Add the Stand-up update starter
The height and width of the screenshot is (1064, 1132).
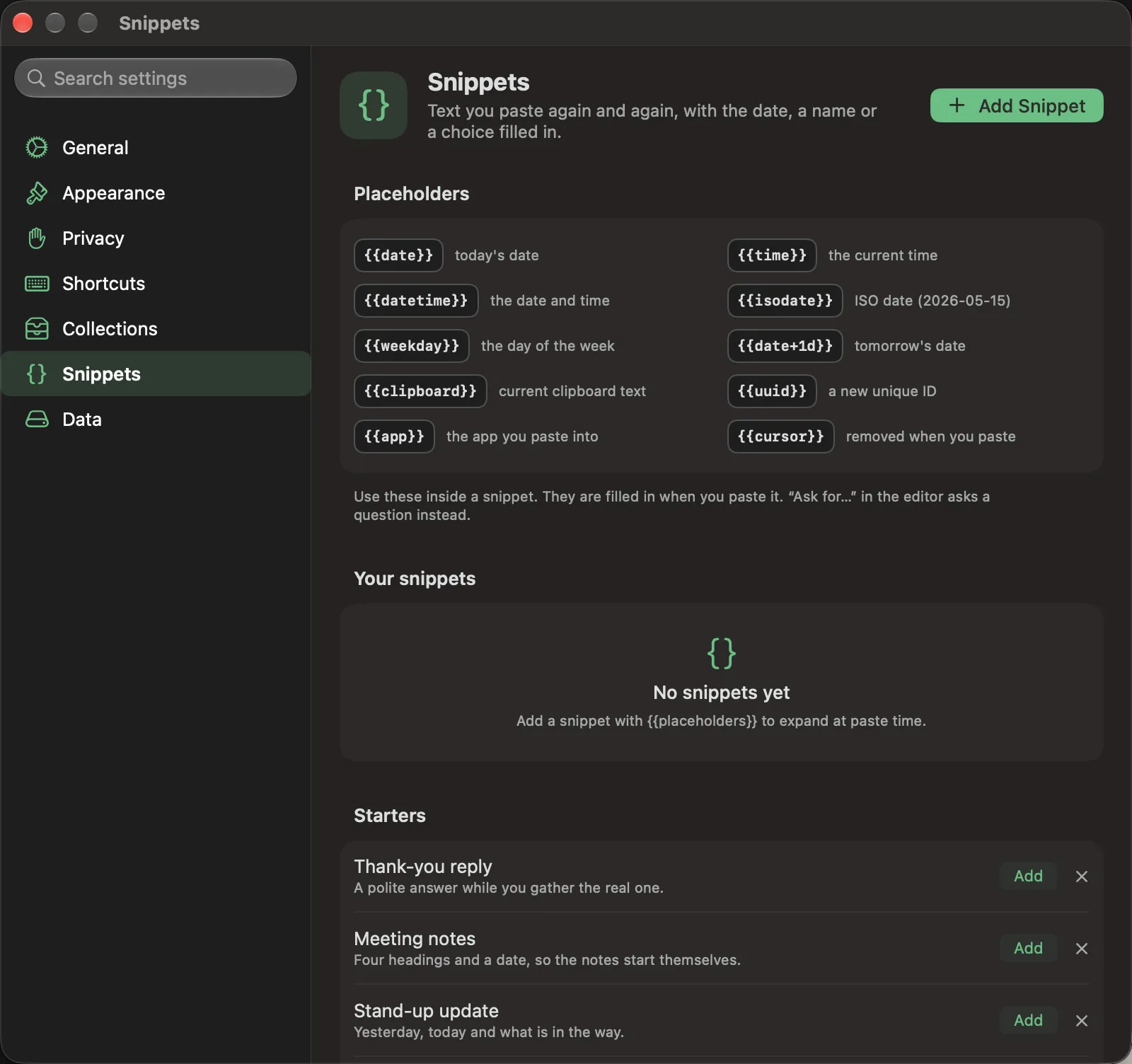tap(1028, 1020)
